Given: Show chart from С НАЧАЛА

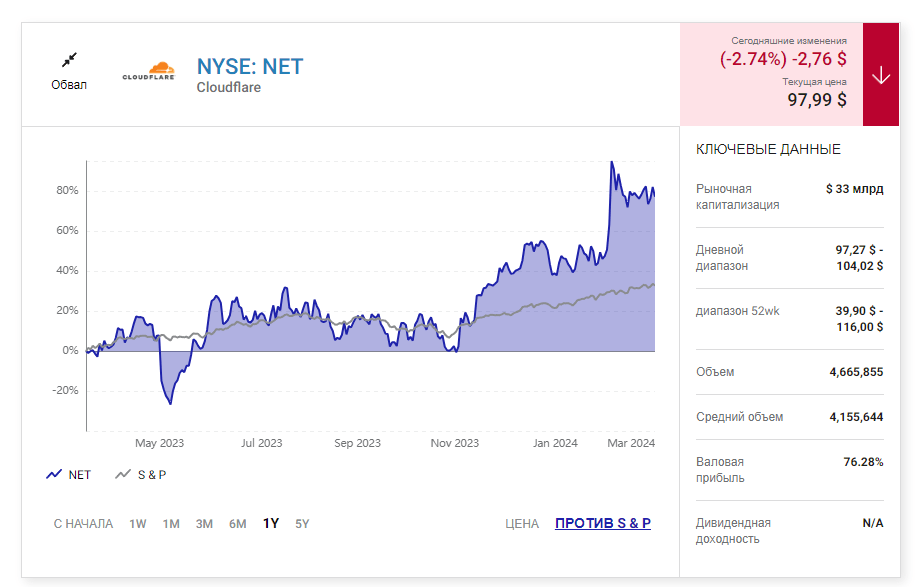Looking at the screenshot, I should pyautogui.click(x=83, y=524).
